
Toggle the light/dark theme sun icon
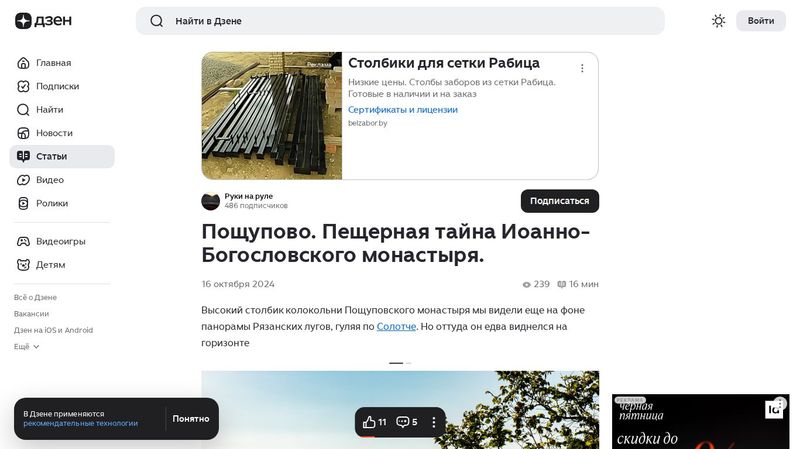[x=718, y=21]
